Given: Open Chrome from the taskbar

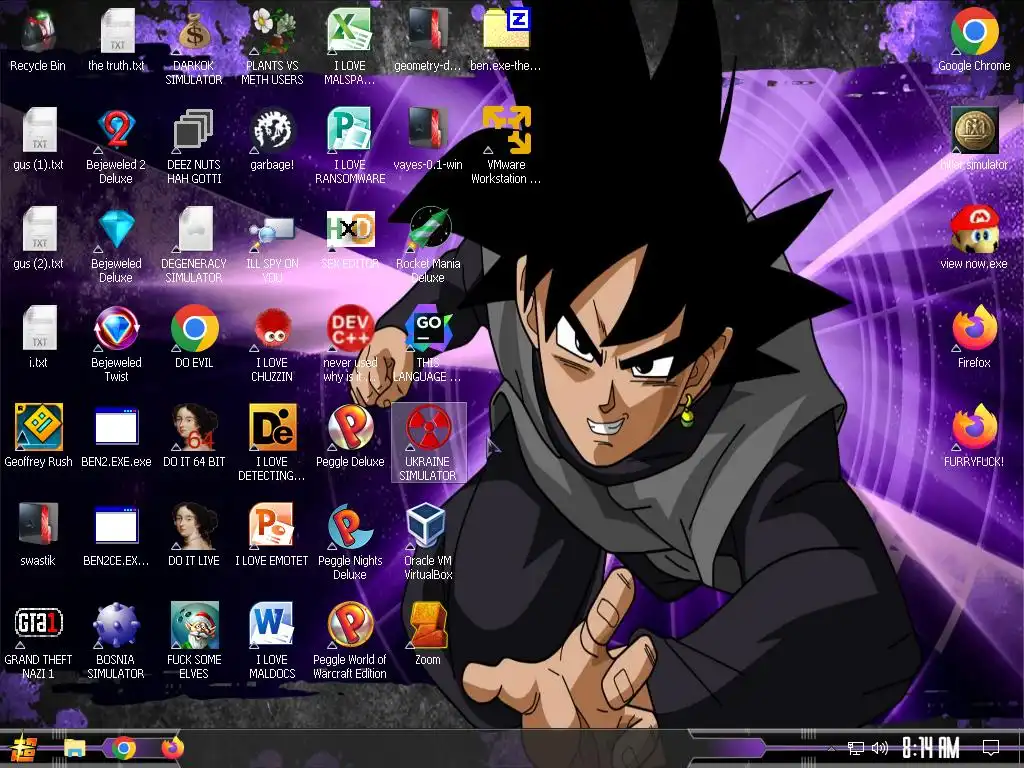Looking at the screenshot, I should [124, 748].
